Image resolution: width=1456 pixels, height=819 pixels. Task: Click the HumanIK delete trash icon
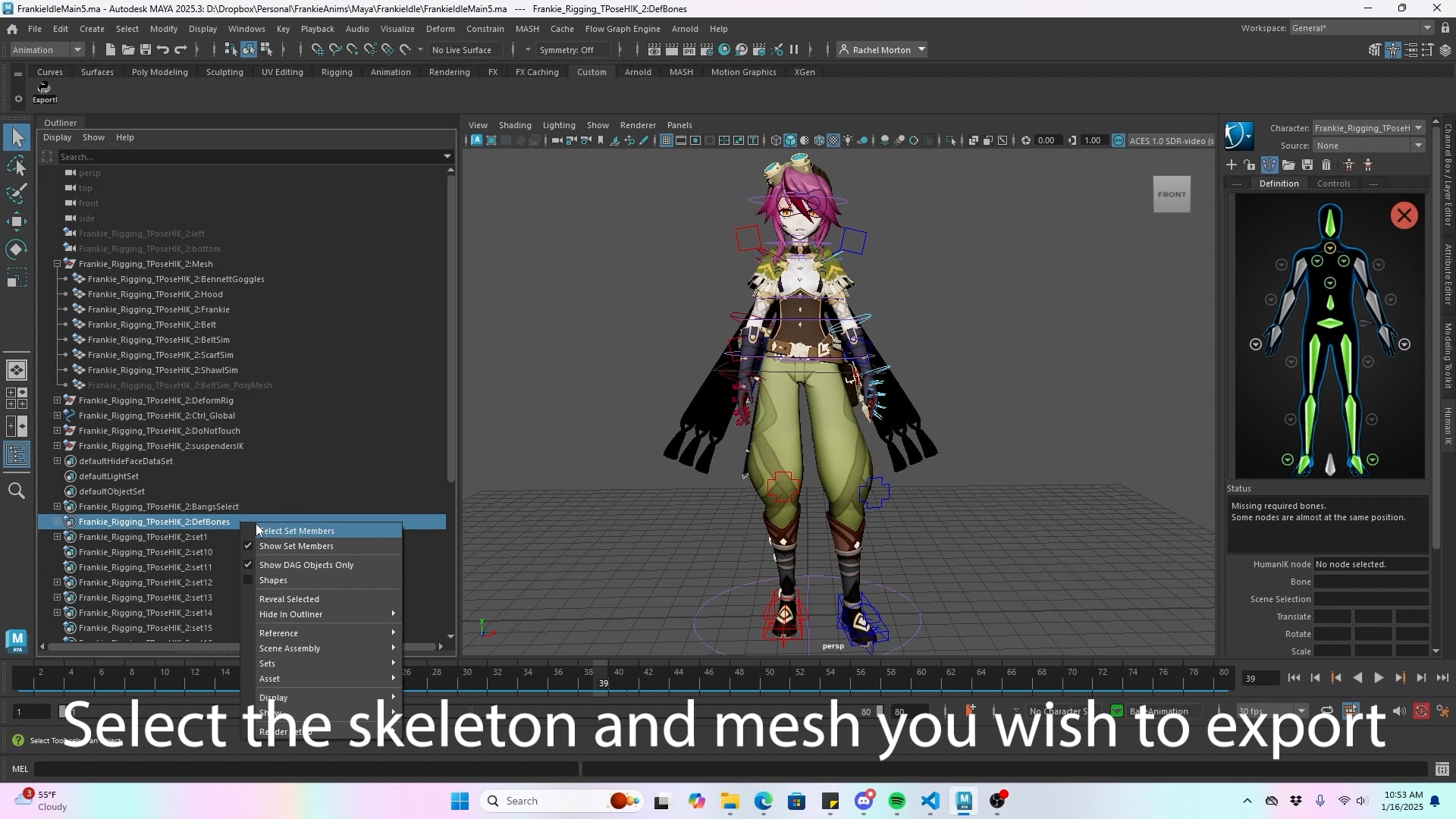click(1326, 165)
